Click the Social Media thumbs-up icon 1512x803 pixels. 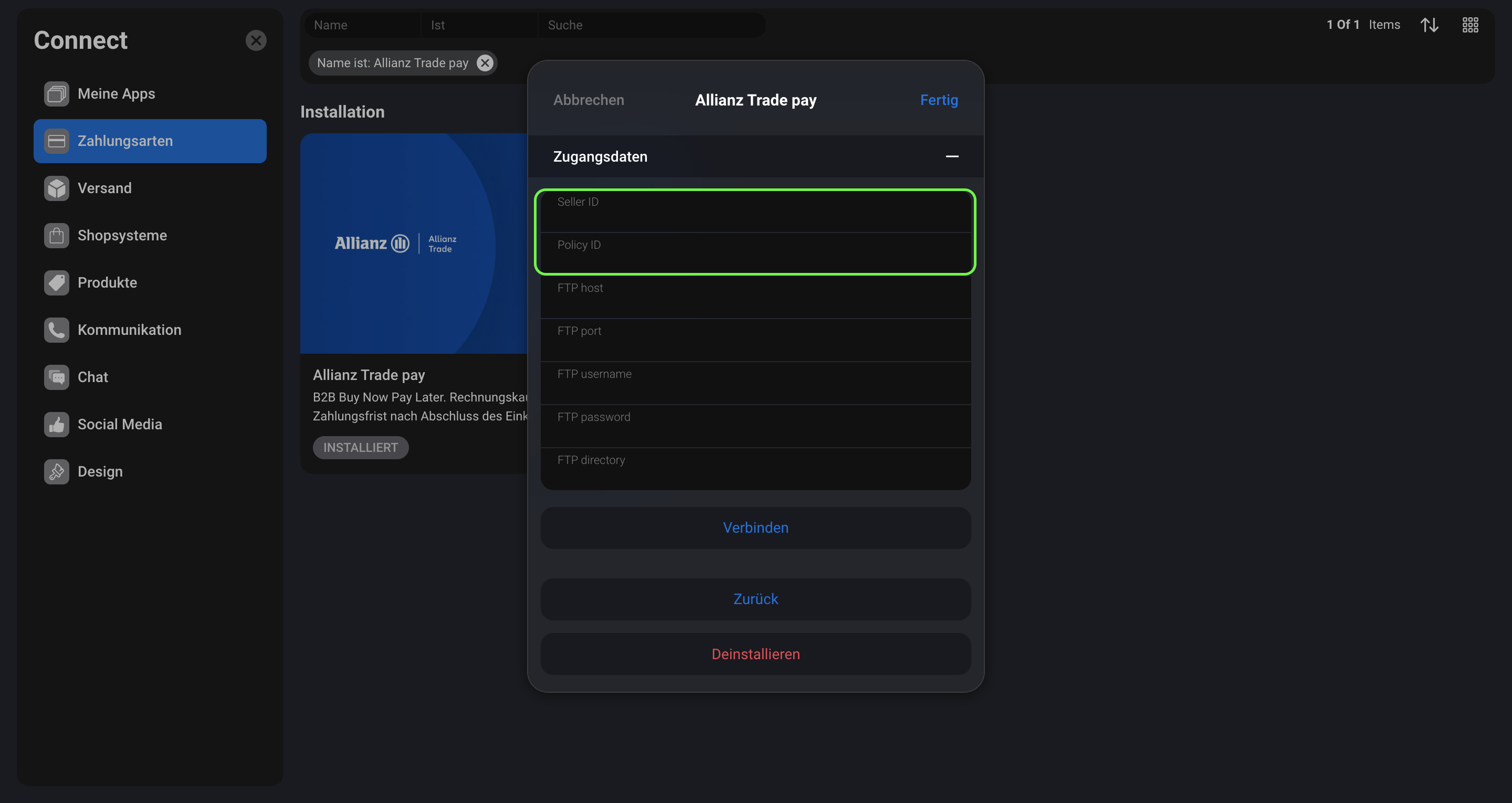point(56,425)
